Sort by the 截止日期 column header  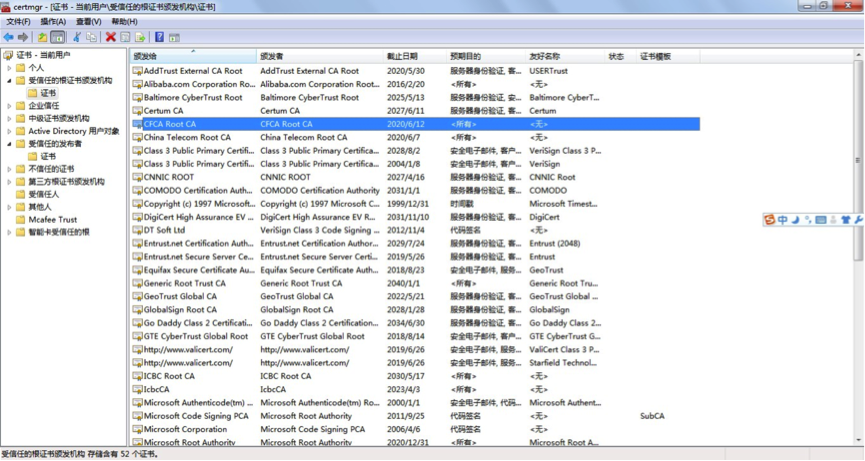click(x=415, y=56)
